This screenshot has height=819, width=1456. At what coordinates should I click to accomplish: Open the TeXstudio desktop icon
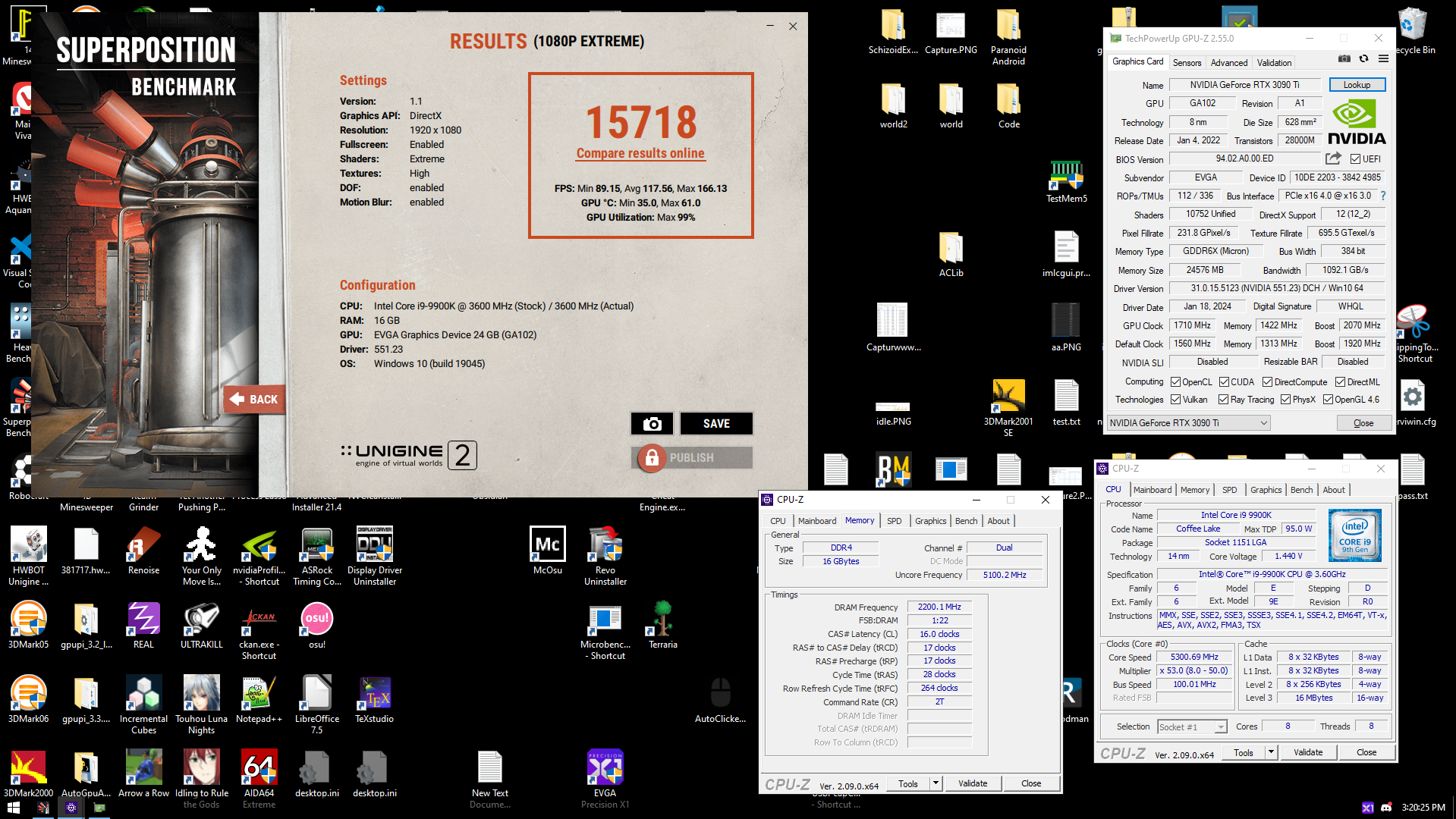tap(375, 700)
